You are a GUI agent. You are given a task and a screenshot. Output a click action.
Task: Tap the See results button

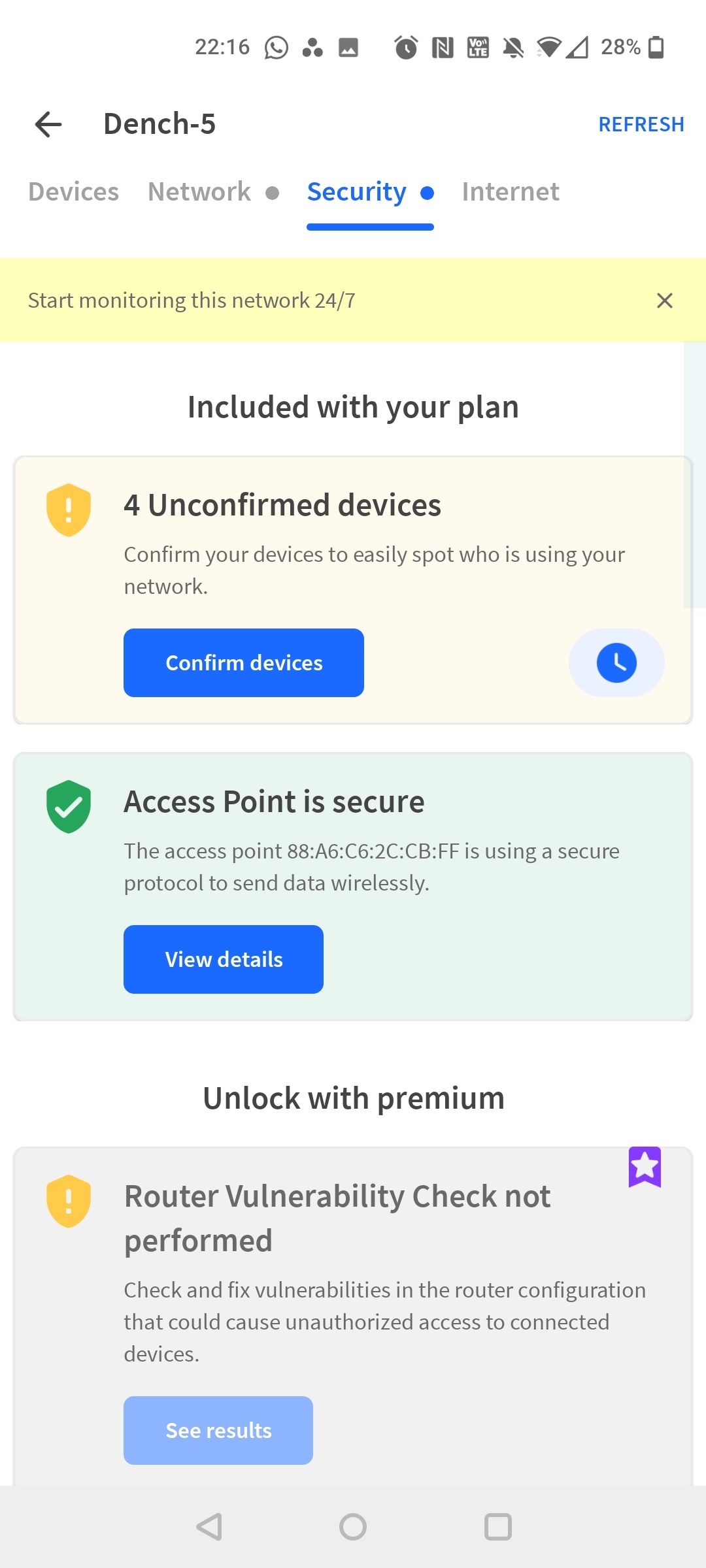coord(218,1430)
